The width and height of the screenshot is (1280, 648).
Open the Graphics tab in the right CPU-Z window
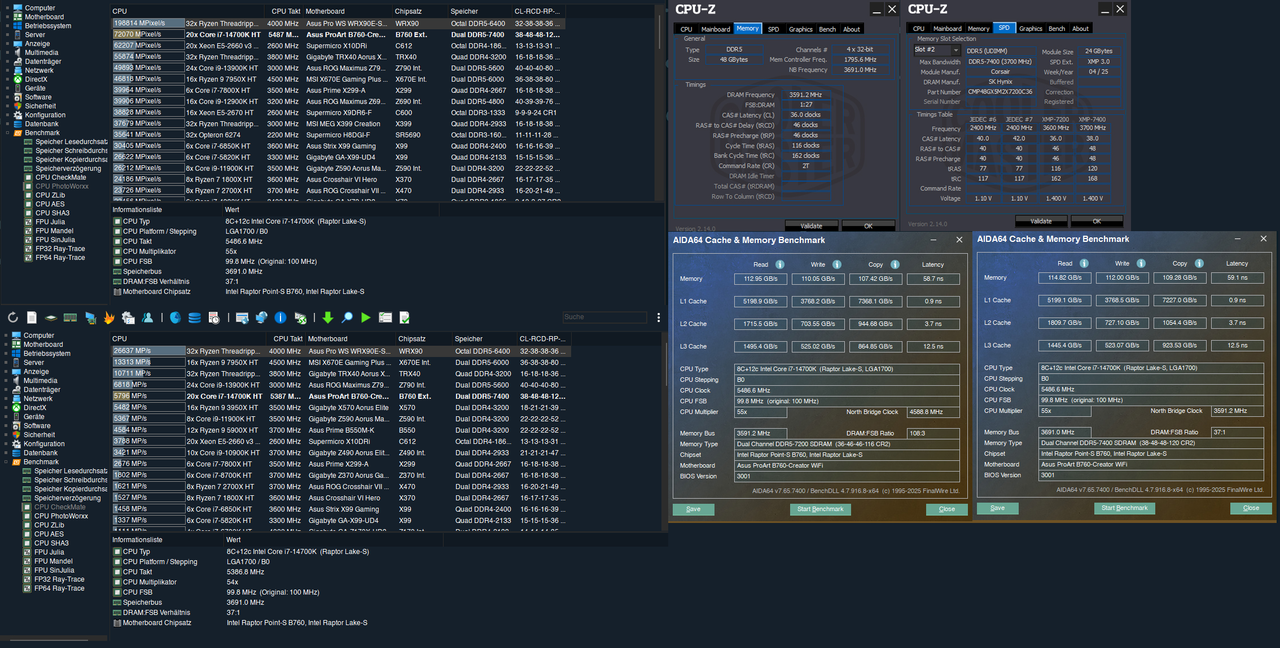click(1030, 29)
